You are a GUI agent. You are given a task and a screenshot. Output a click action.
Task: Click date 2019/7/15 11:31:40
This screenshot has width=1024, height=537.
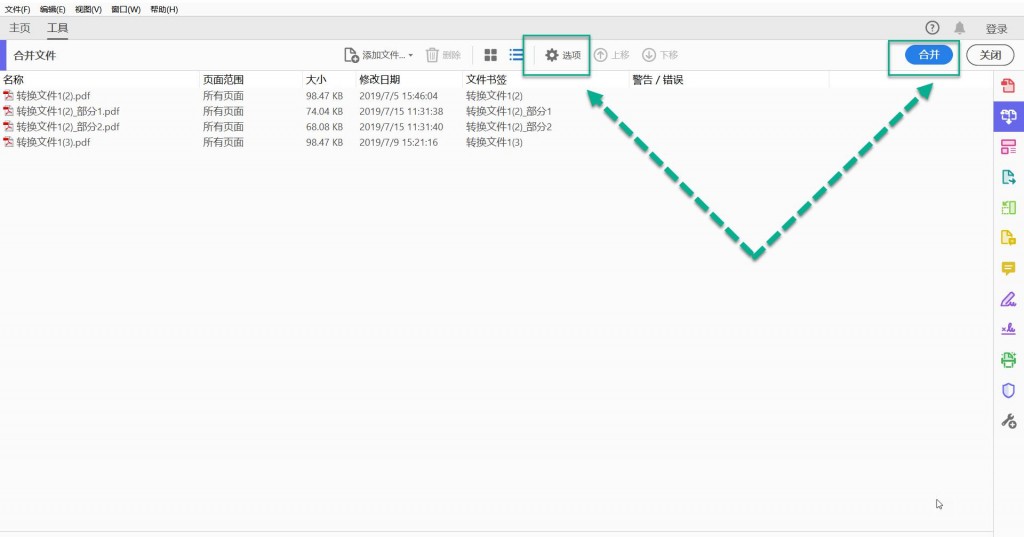tap(401, 127)
